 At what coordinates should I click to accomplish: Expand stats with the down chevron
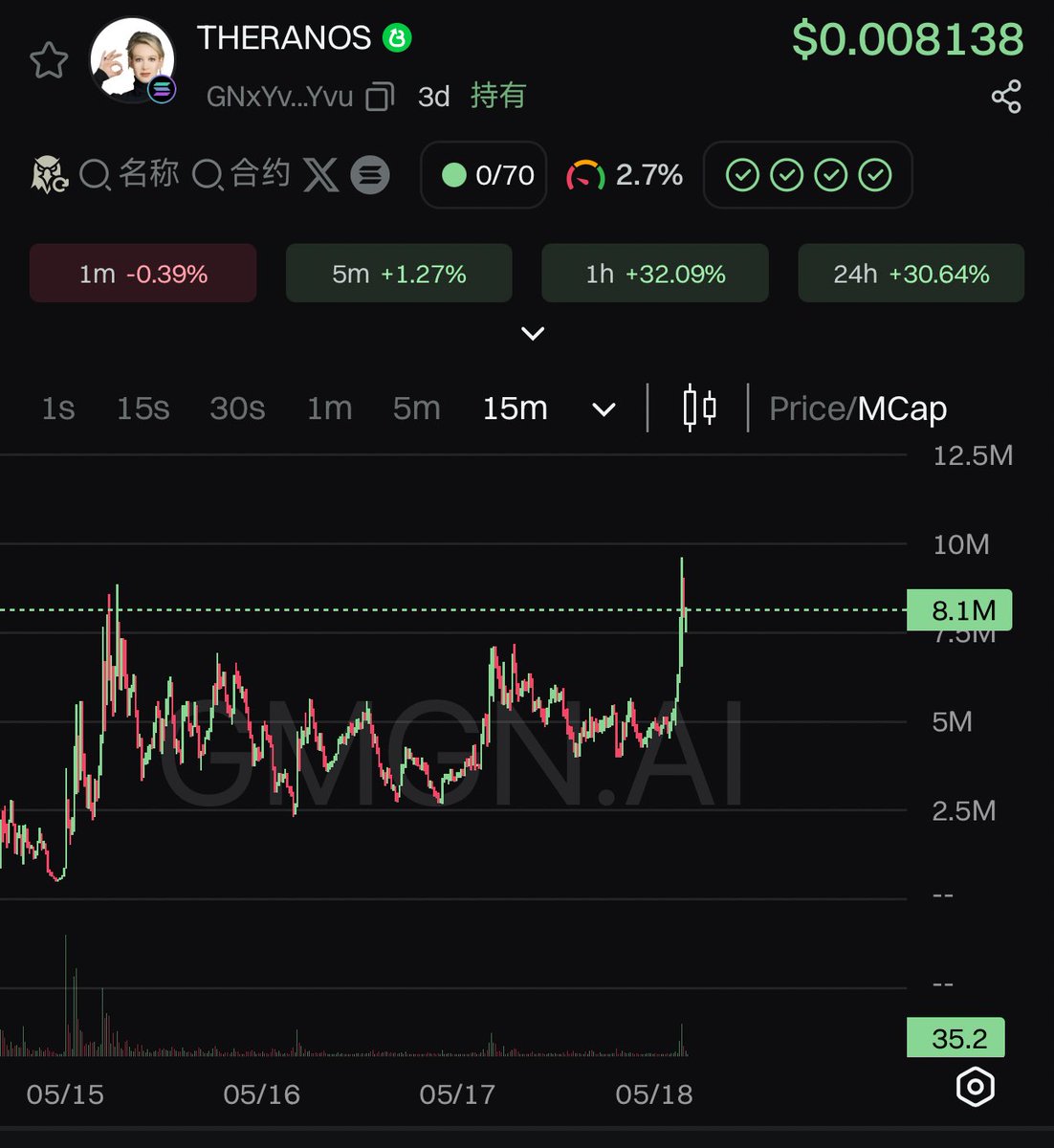(533, 333)
